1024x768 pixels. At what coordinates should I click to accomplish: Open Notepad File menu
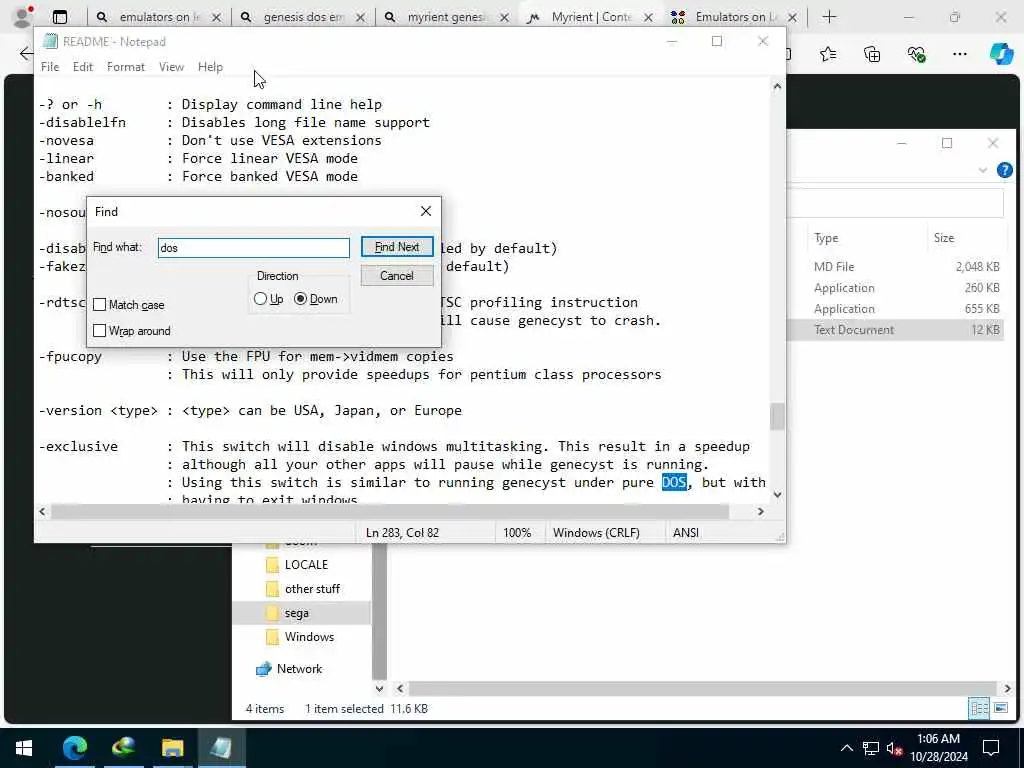pos(50,67)
